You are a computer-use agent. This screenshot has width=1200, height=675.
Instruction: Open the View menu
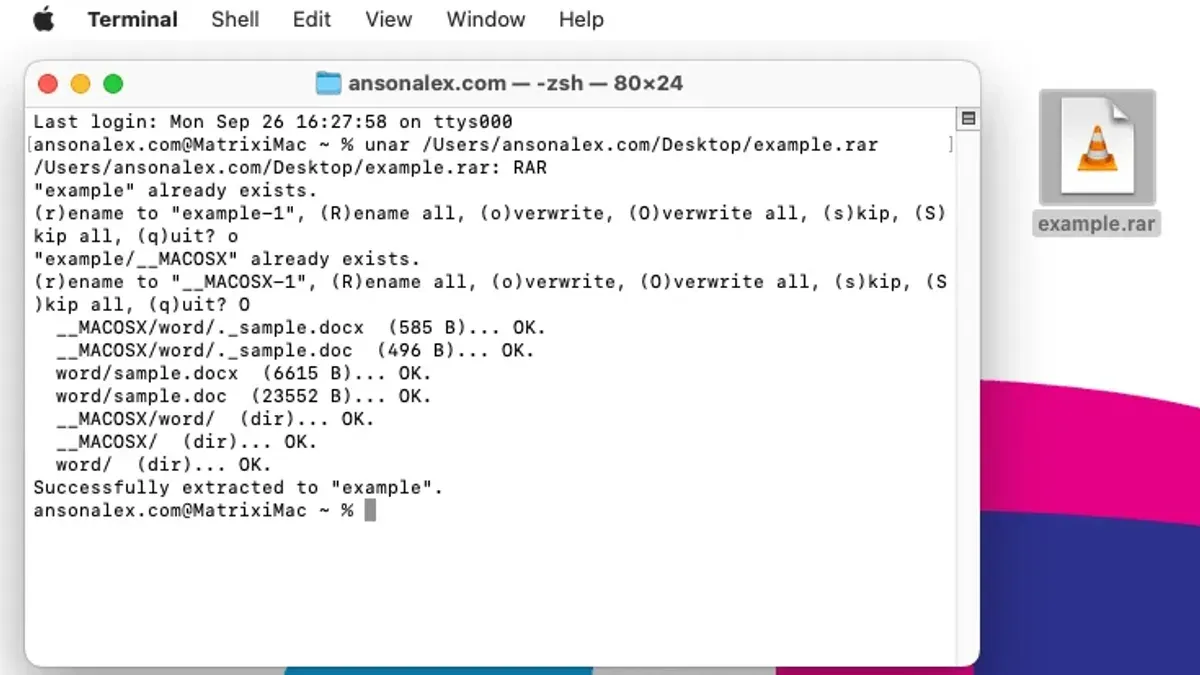pos(389,19)
